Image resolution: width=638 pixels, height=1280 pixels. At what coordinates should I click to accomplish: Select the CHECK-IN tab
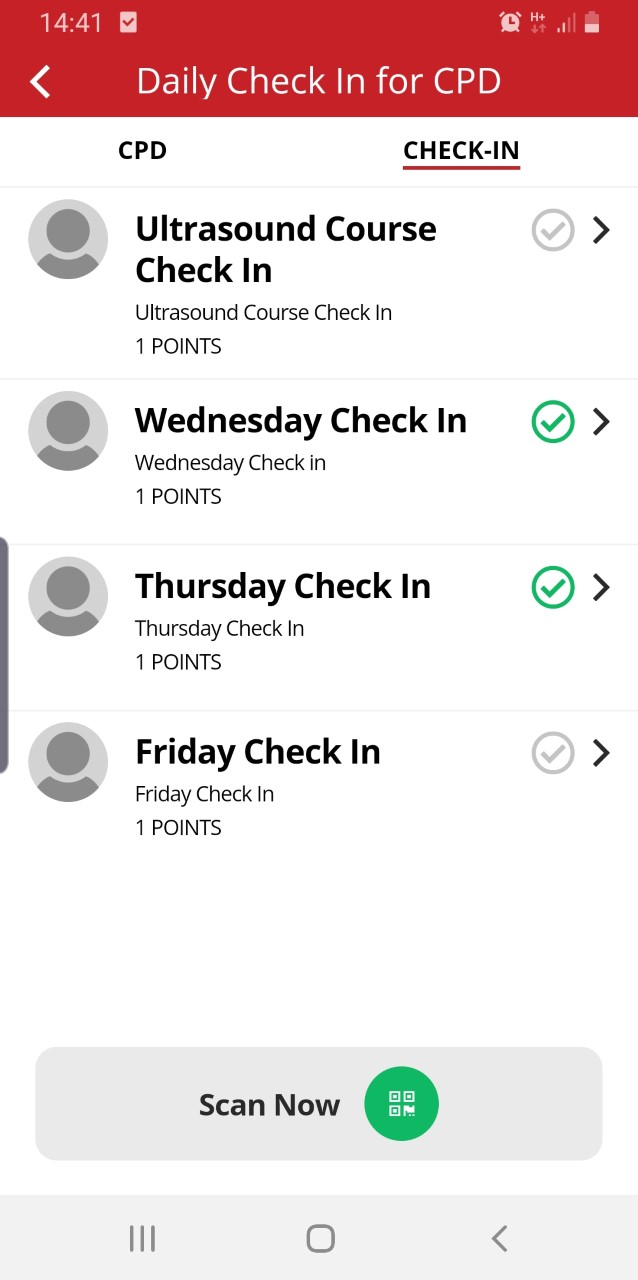461,151
